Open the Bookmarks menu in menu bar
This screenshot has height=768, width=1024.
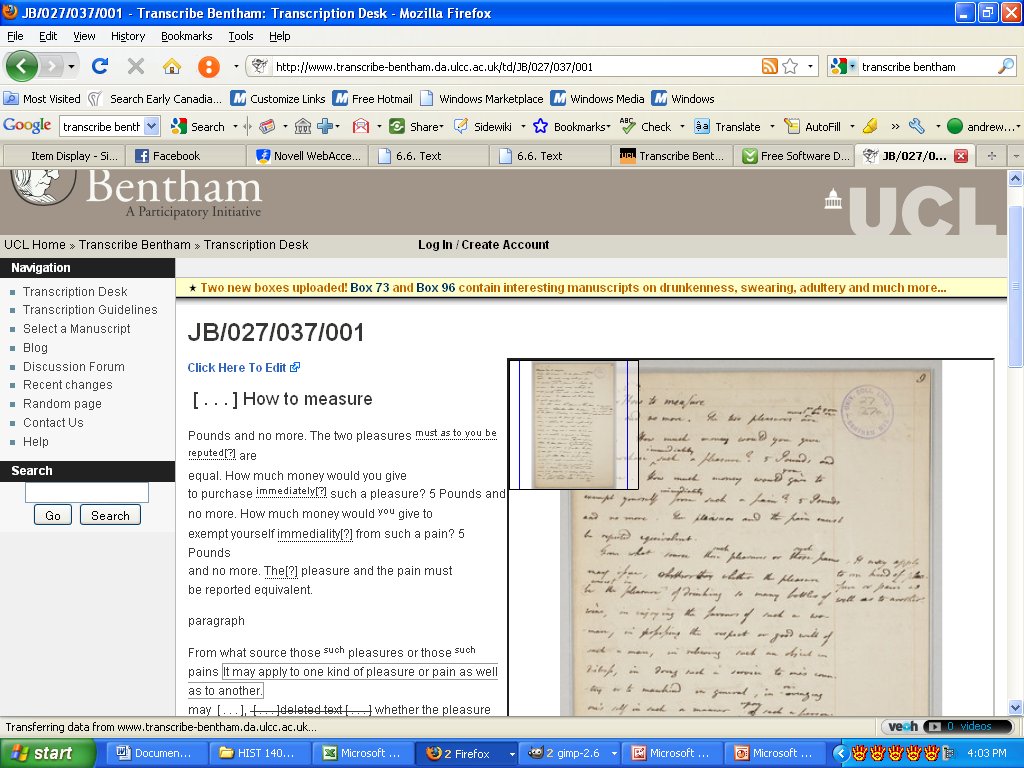[186, 36]
